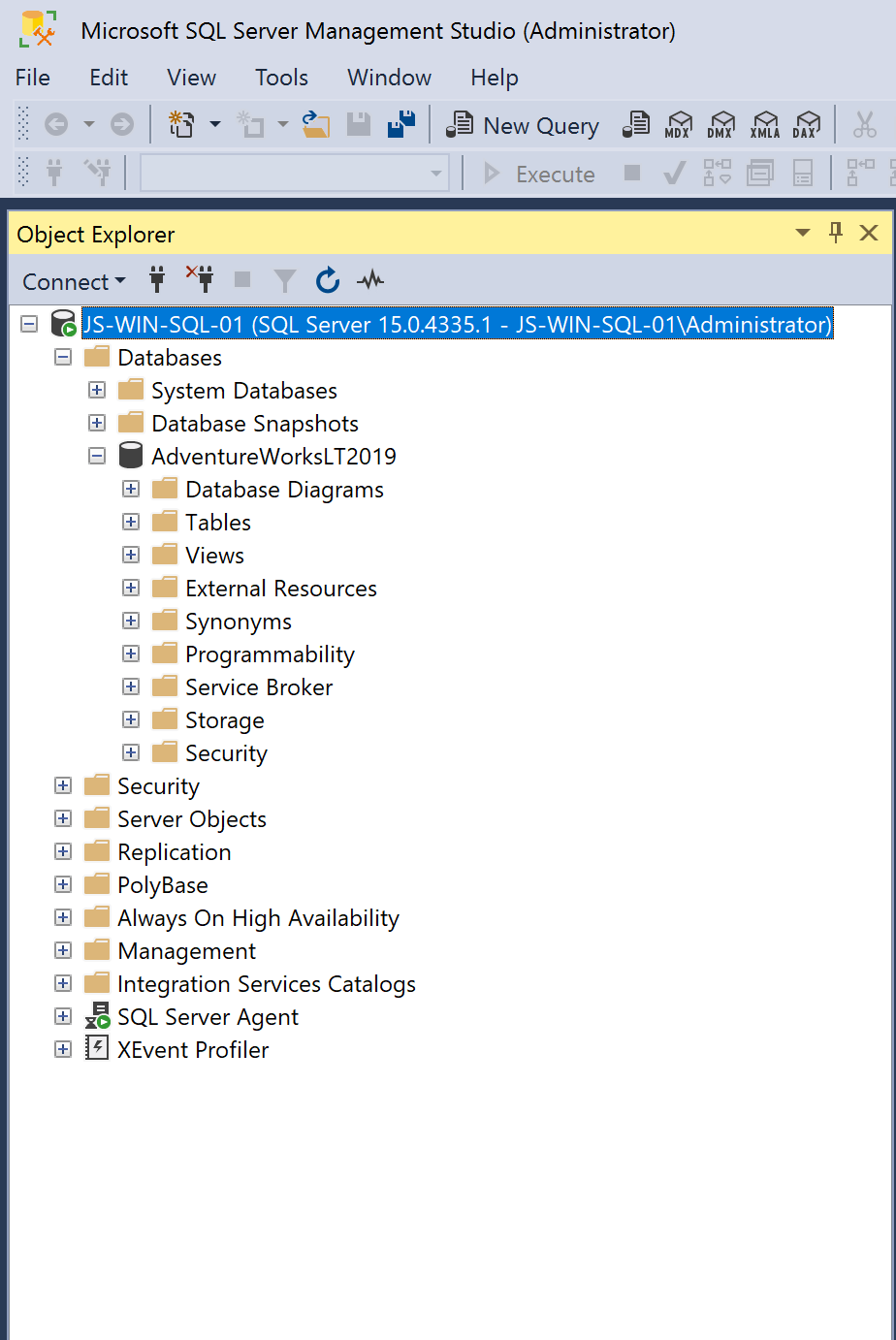Open XMLA query icon in toolbar
The height and width of the screenshot is (1340, 896).
764,125
